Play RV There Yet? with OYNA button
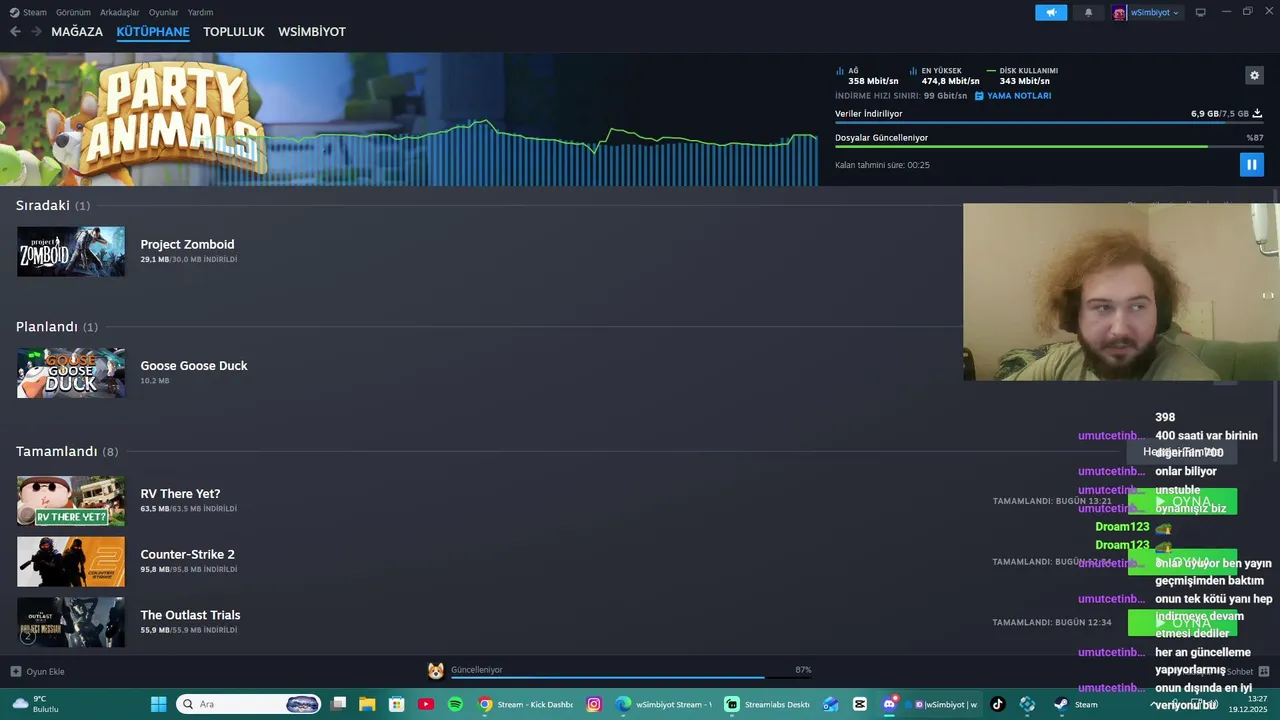1280x720 pixels. (x=1183, y=501)
